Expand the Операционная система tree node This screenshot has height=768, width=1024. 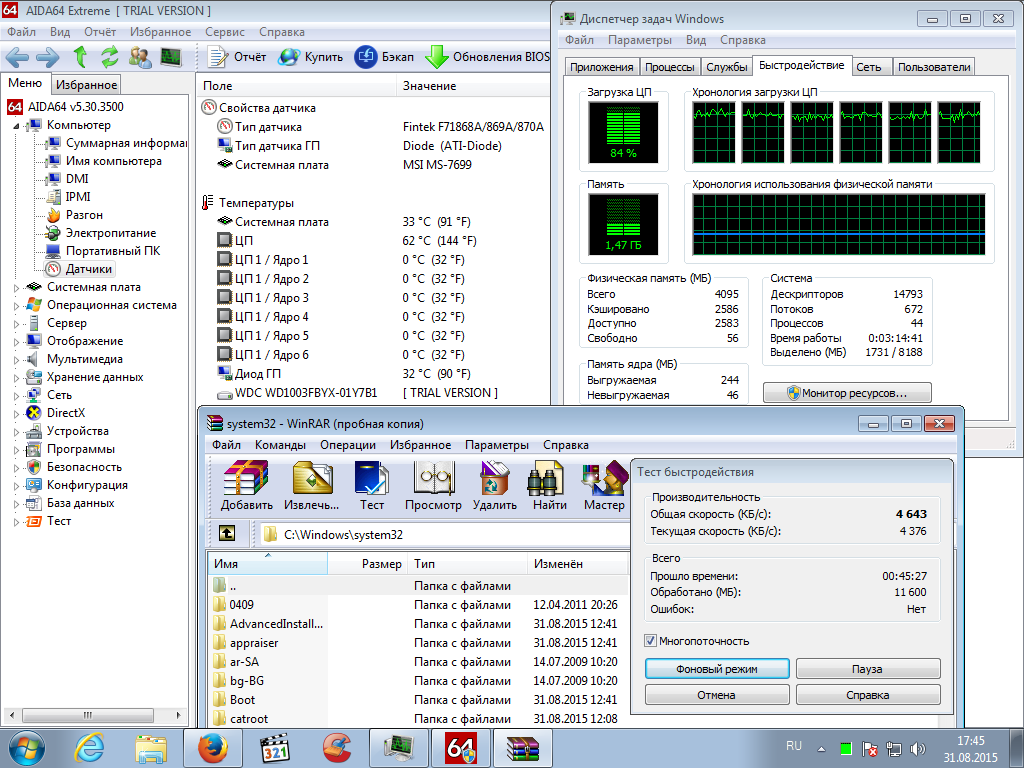17,306
